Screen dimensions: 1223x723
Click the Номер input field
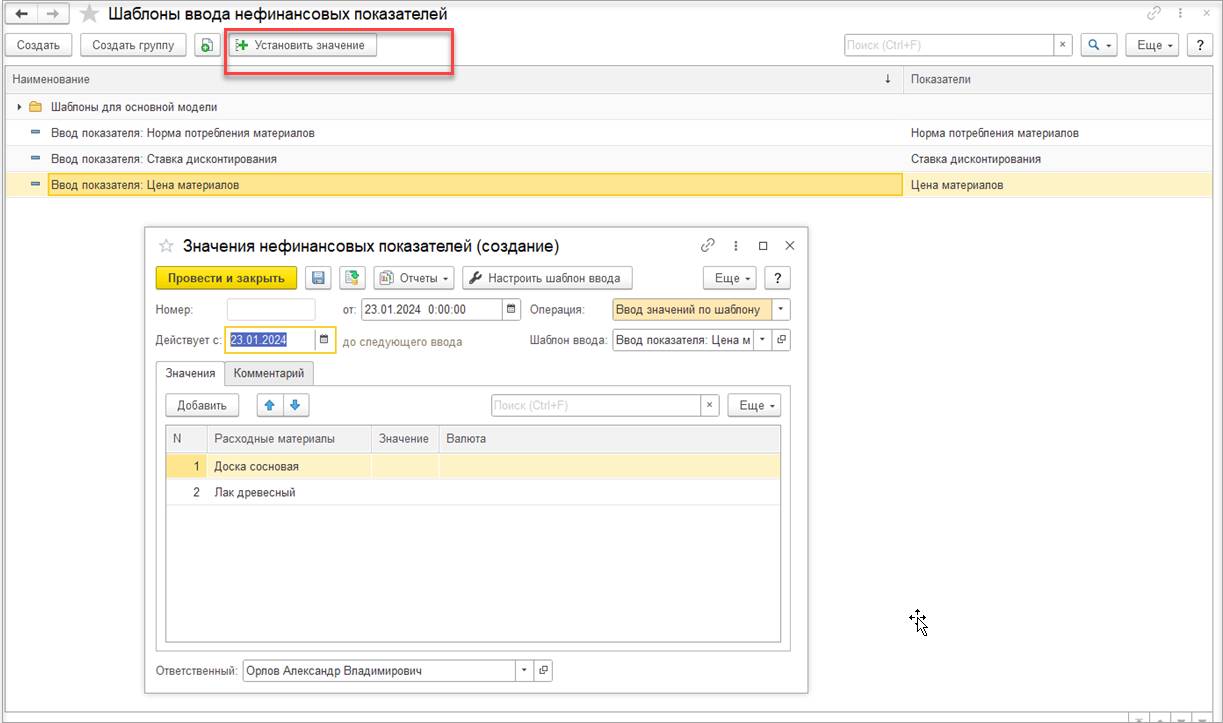pyautogui.click(x=271, y=310)
